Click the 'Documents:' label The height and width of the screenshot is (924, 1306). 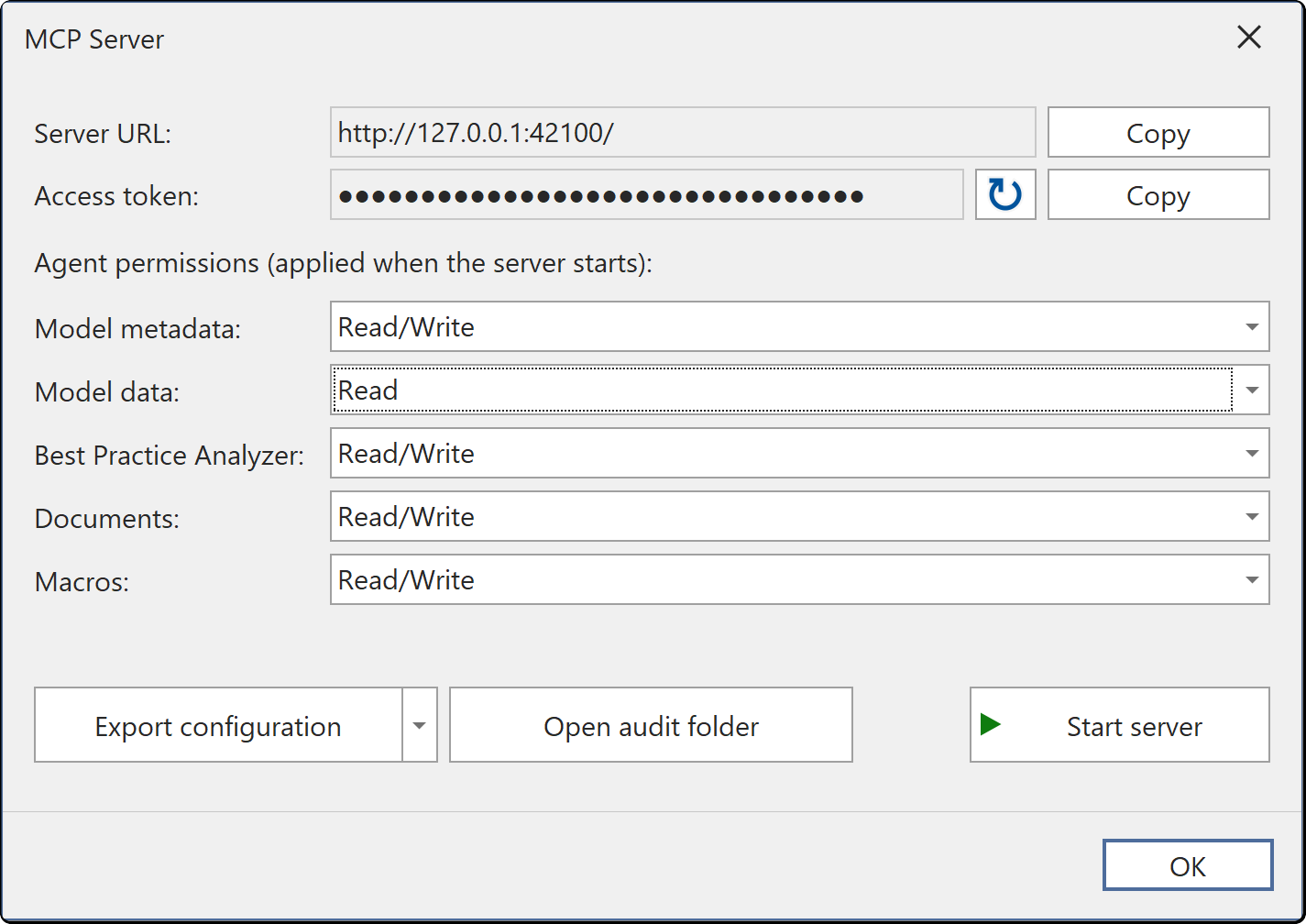tap(107, 518)
